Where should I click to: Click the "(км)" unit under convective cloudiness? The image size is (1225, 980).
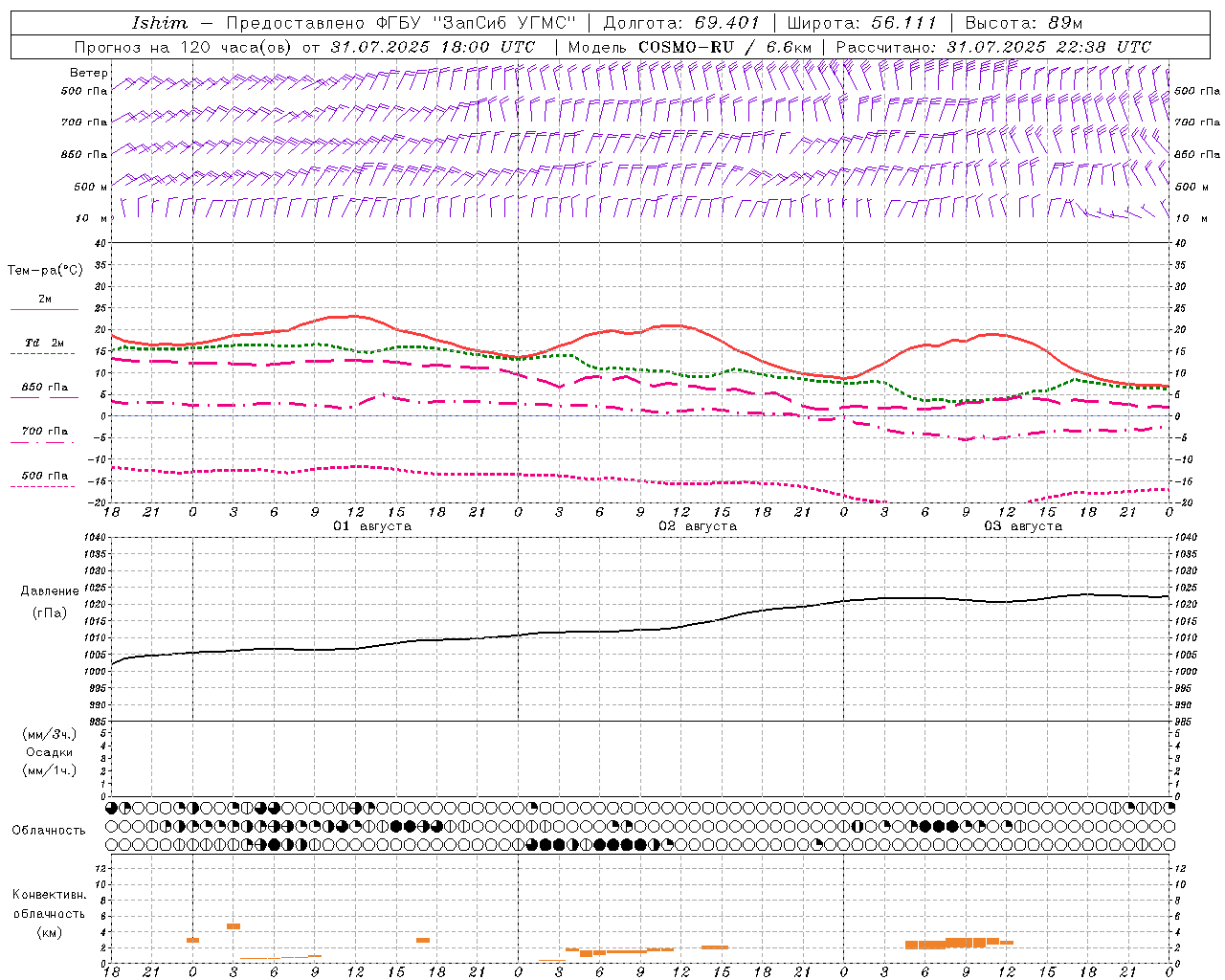(x=50, y=932)
